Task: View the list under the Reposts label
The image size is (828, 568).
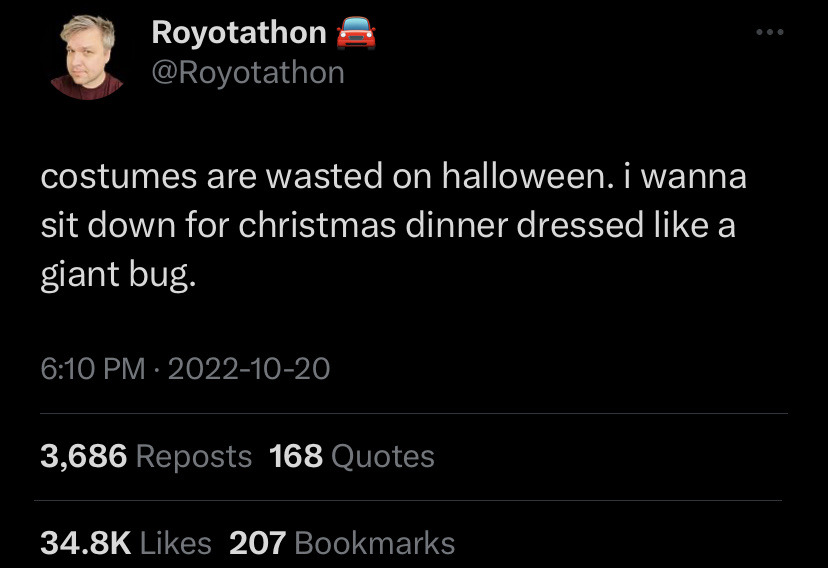Action: 193,457
